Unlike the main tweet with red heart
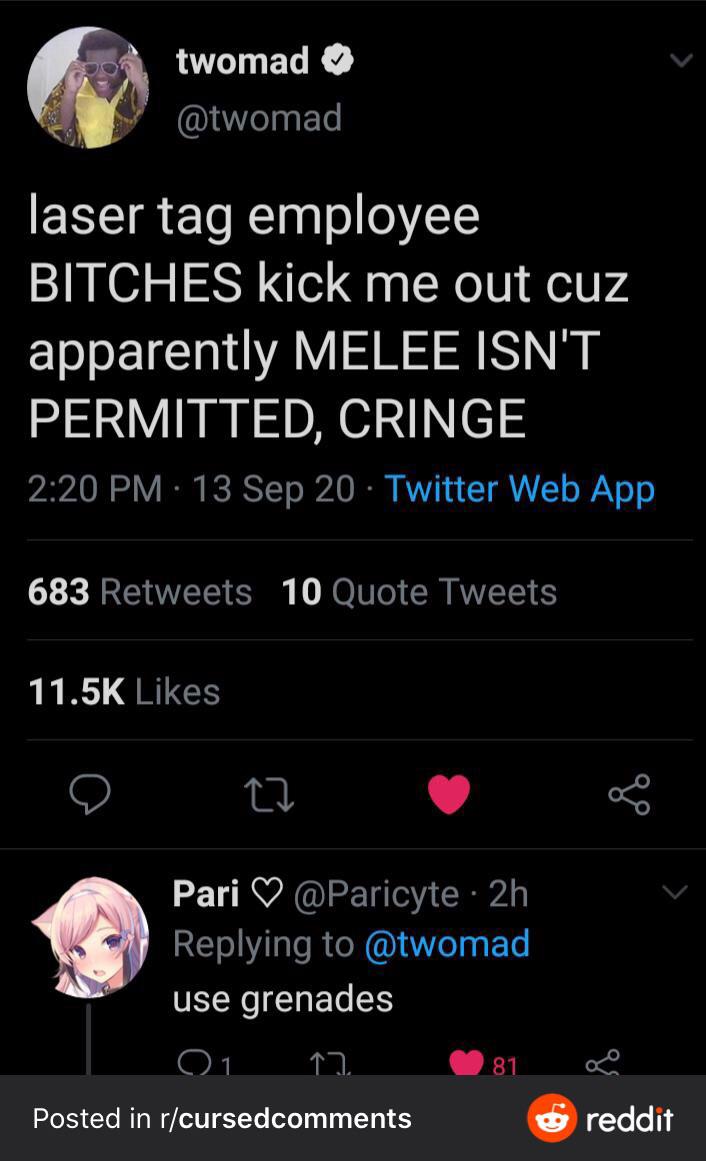The width and height of the screenshot is (706, 1161). pyautogui.click(x=449, y=795)
